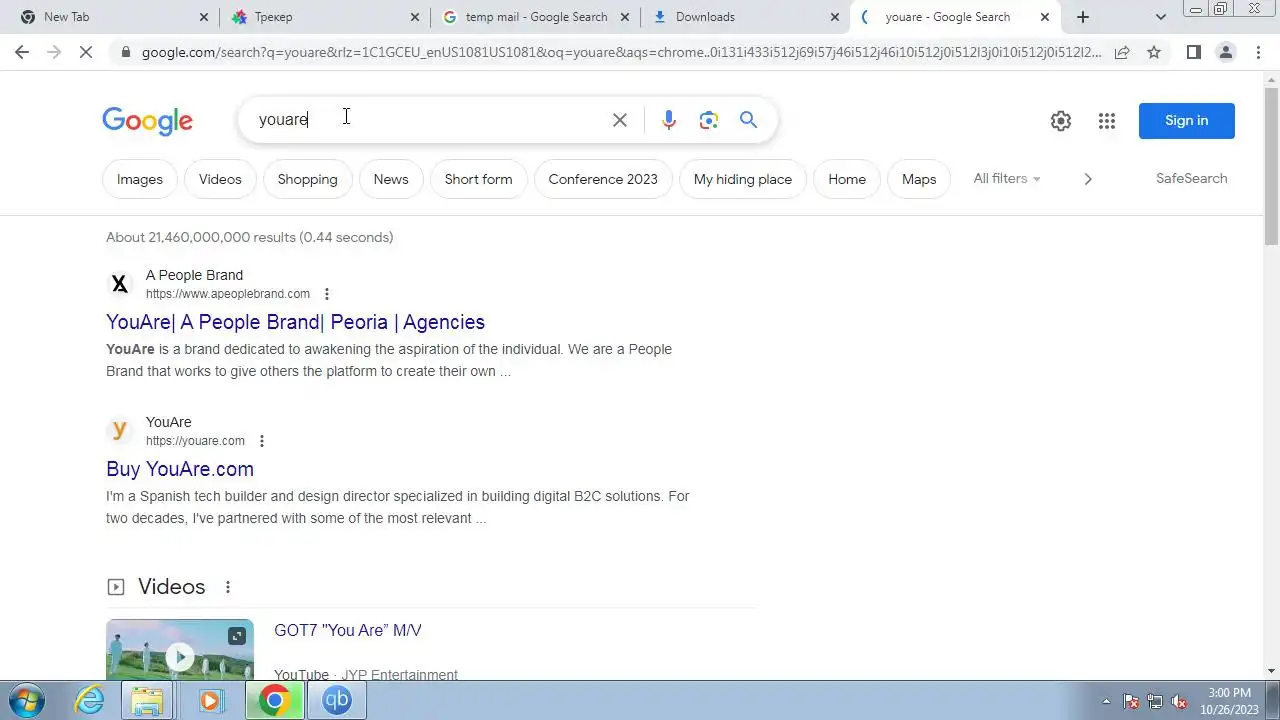The image size is (1280, 720).
Task: Select the News filter
Action: click(391, 179)
